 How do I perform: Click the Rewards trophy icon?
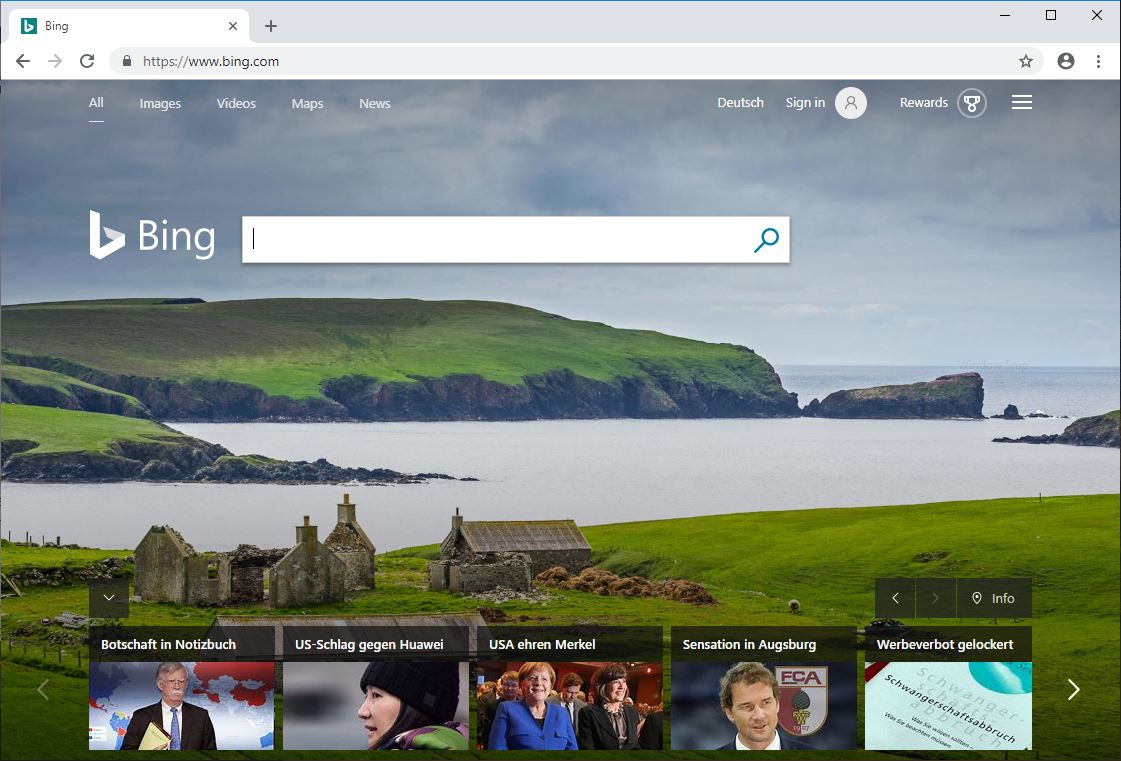pos(972,103)
